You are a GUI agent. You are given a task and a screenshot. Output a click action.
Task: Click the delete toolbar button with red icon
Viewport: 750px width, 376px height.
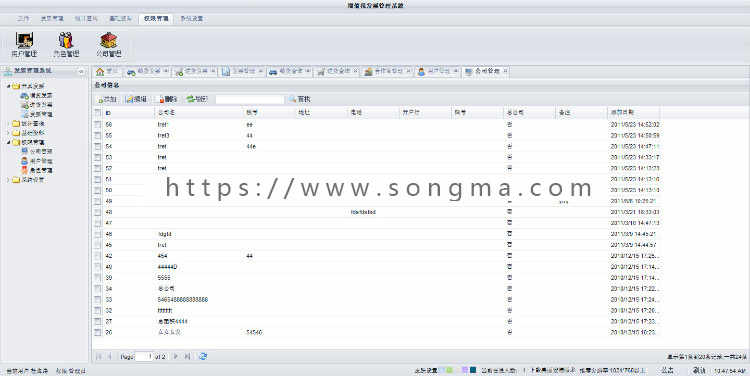point(168,99)
